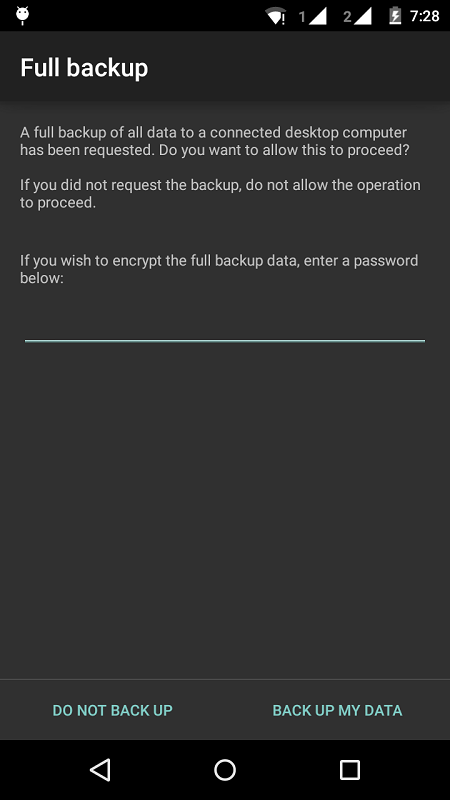Tap DO NOT BACK UP

[113, 710]
